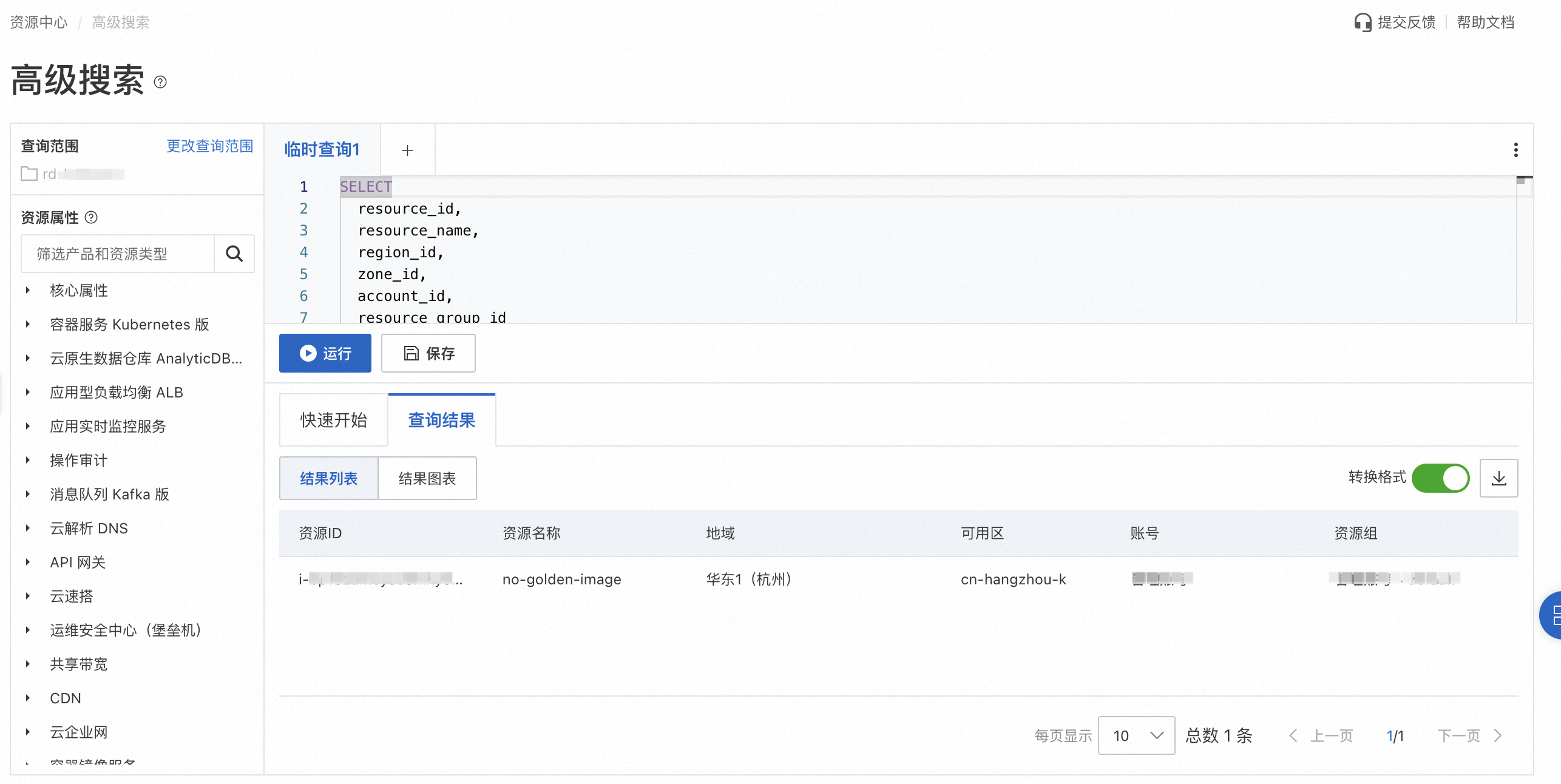1561x784 pixels.
Task: Select the 结果列表 view option
Action: pos(328,478)
